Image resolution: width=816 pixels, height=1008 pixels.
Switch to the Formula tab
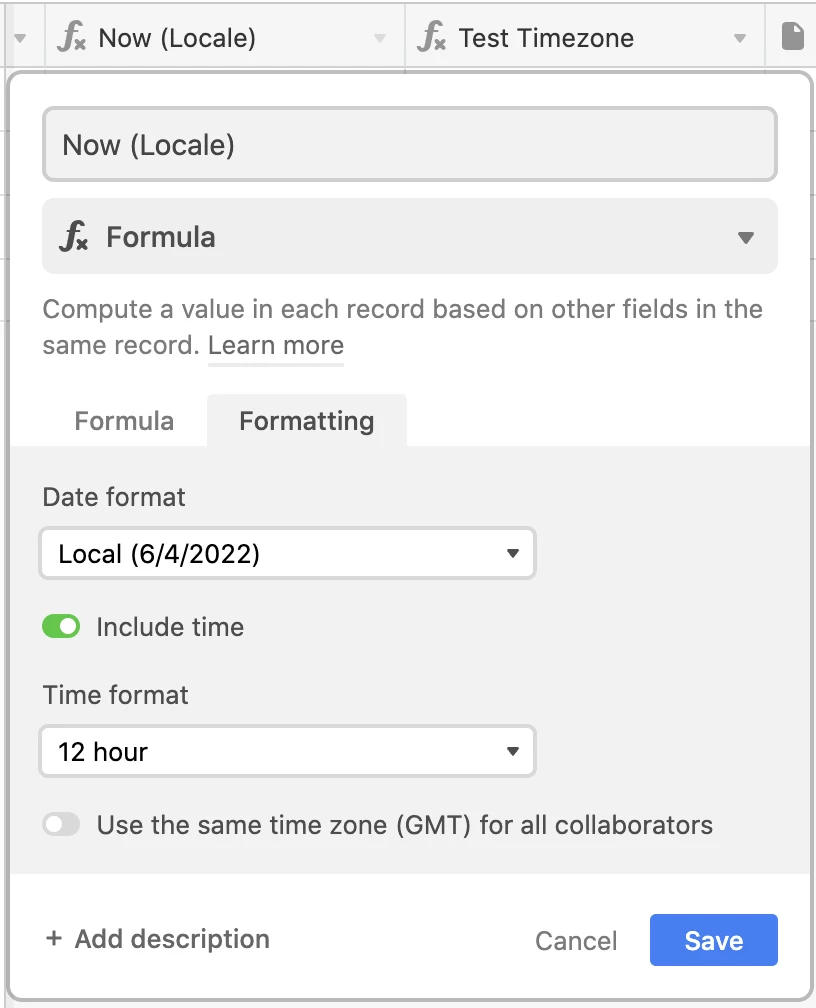click(x=124, y=421)
